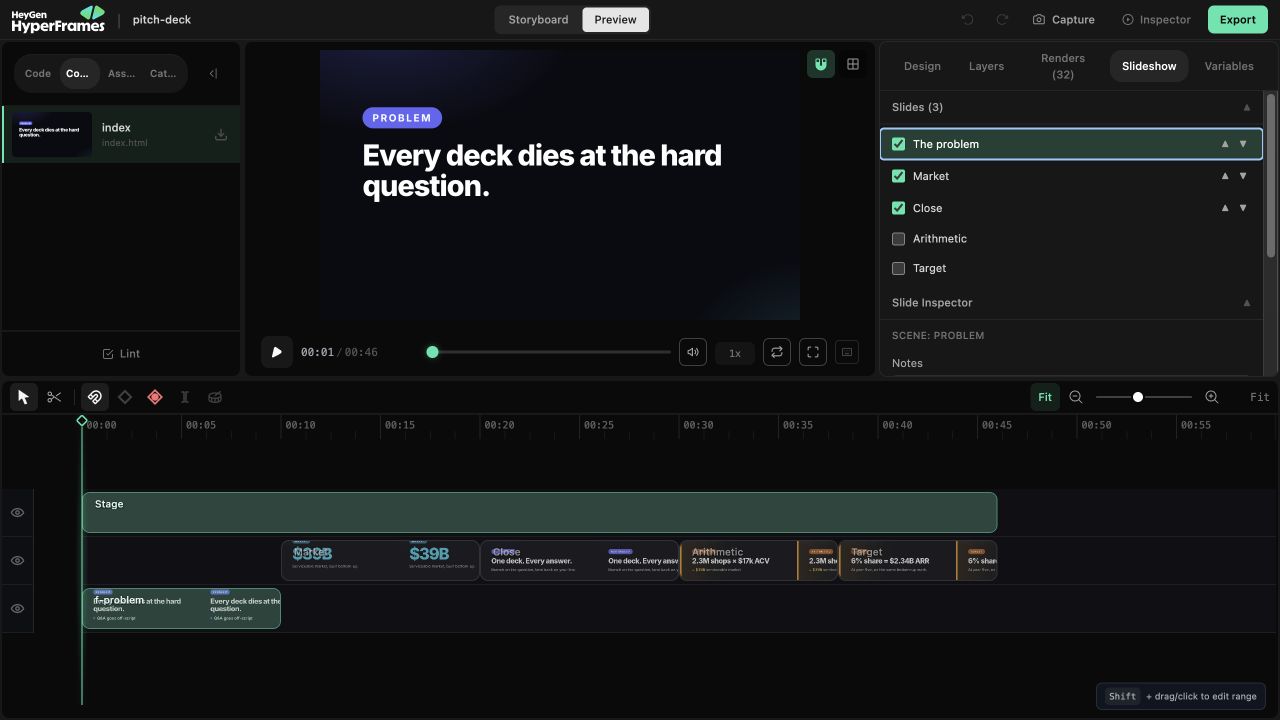Image resolution: width=1280 pixels, height=720 pixels.
Task: Toggle the green magnet snap icon in preview
Action: click(x=821, y=64)
